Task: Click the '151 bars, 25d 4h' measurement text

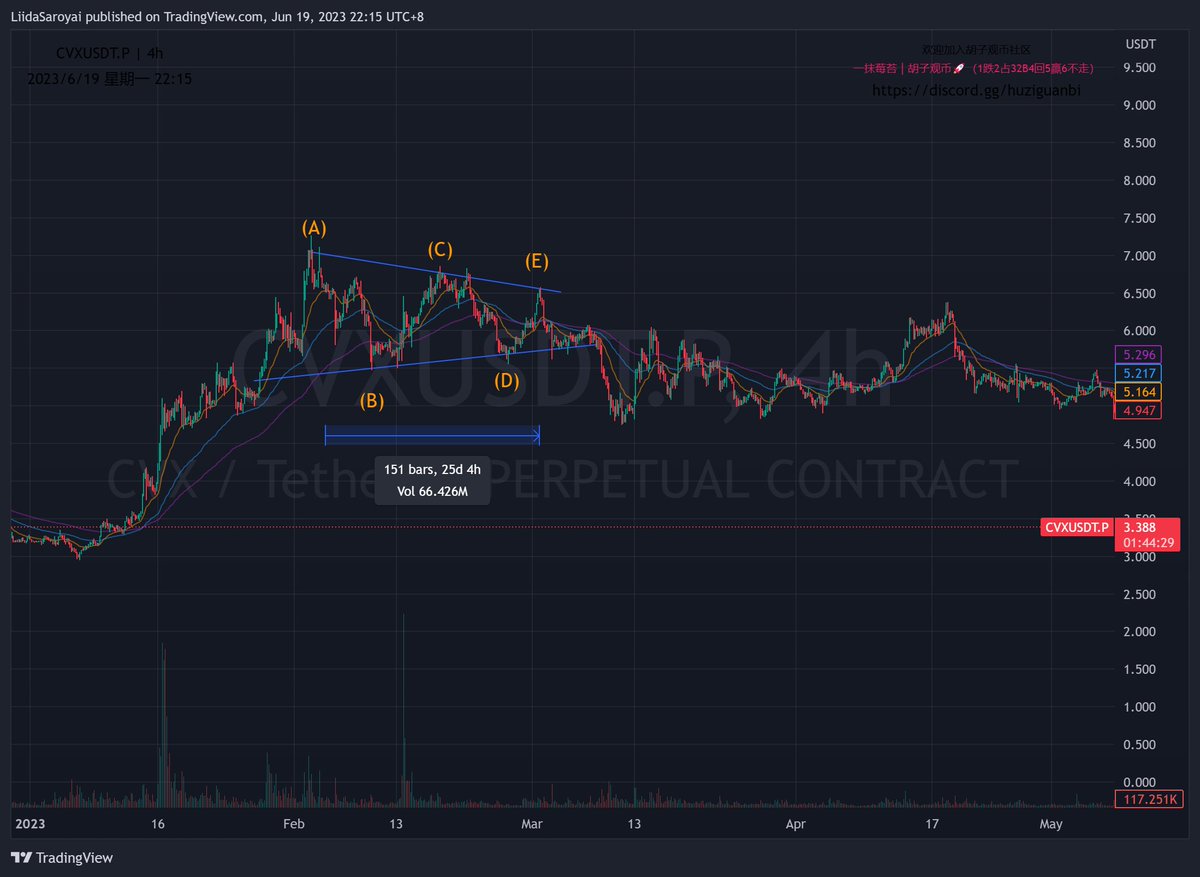Action: pyautogui.click(x=432, y=470)
